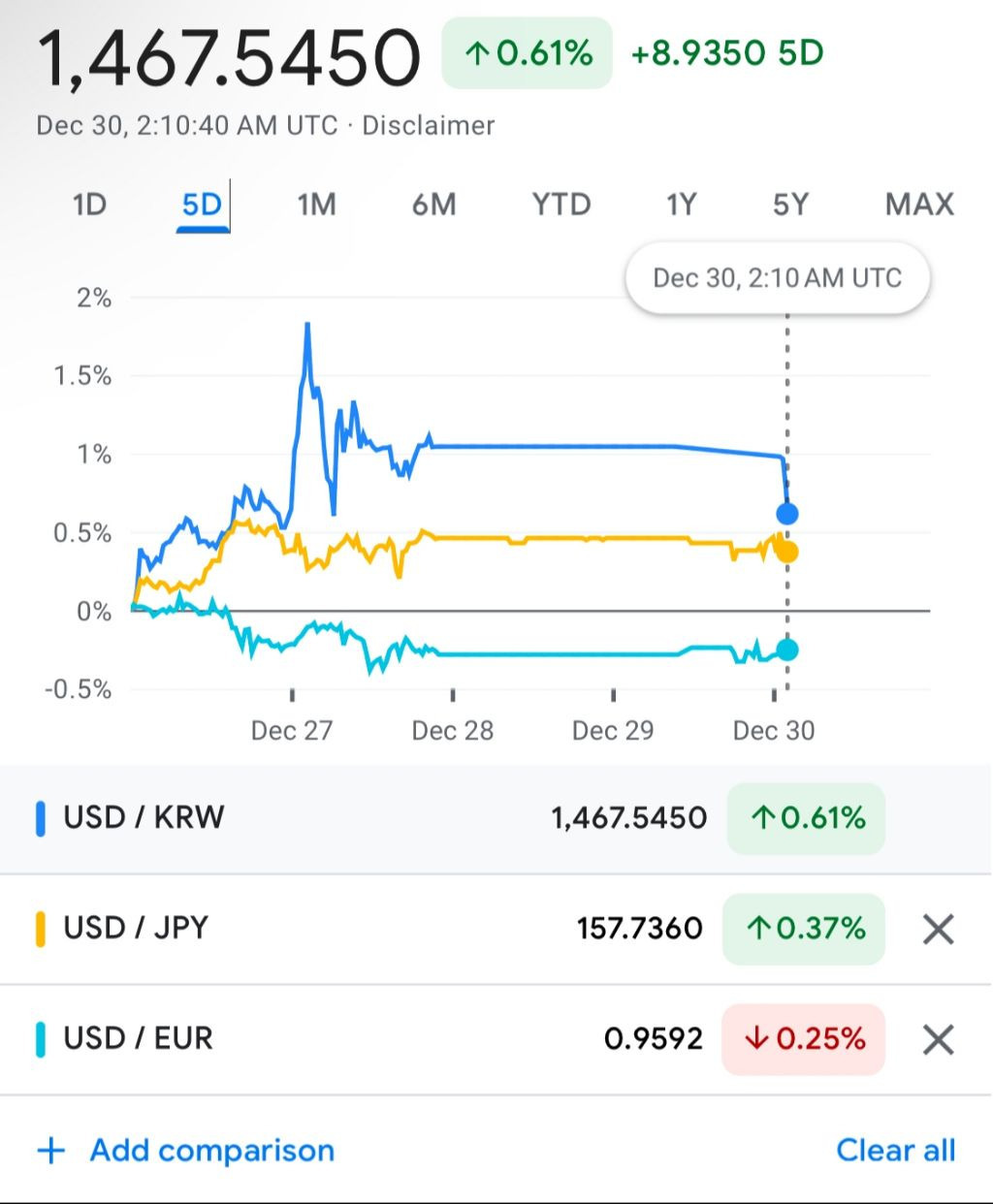The width and height of the screenshot is (993, 1204).
Task: Open the Disclaimer link
Action: point(428,126)
